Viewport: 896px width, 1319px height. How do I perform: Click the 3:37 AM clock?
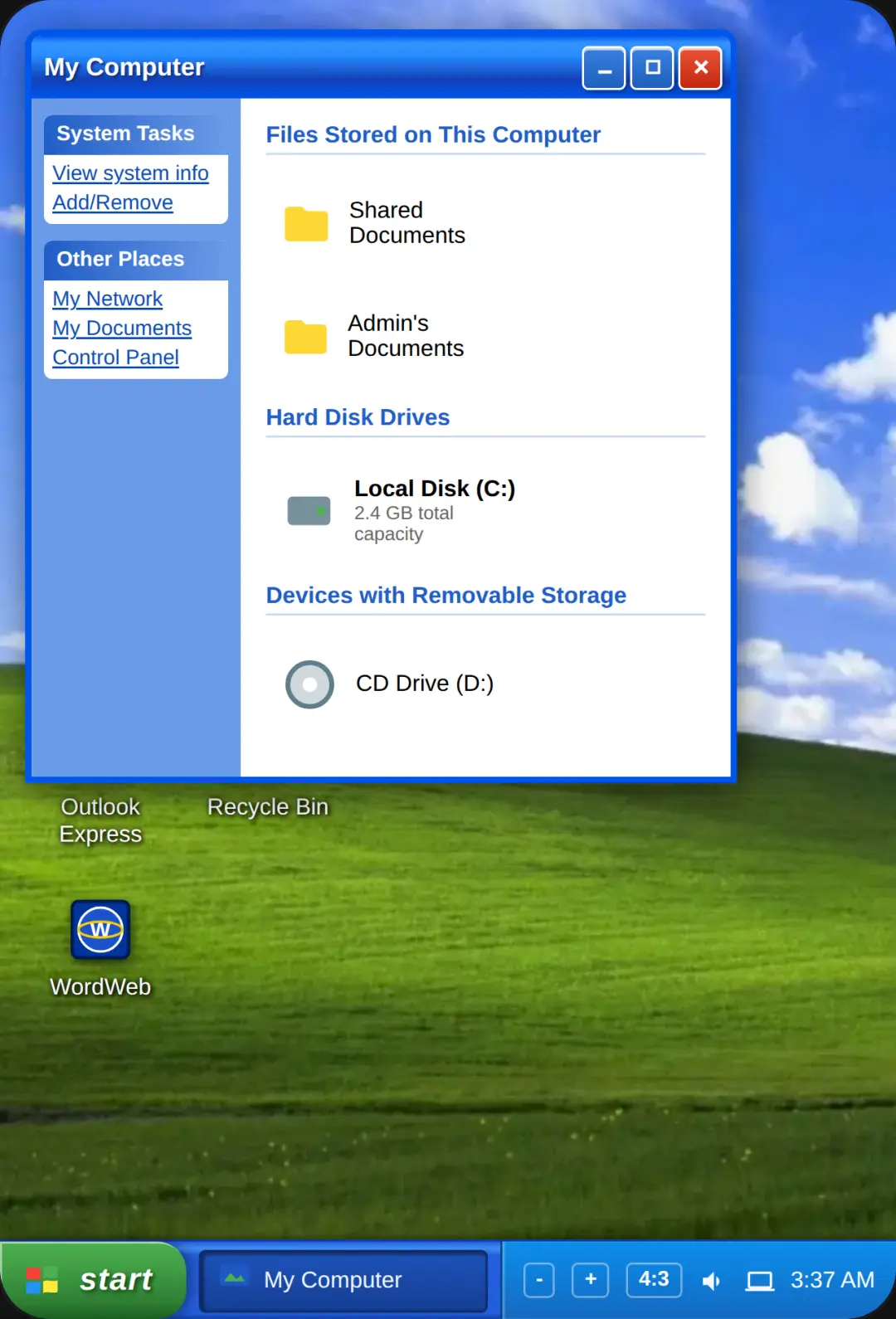click(832, 1280)
